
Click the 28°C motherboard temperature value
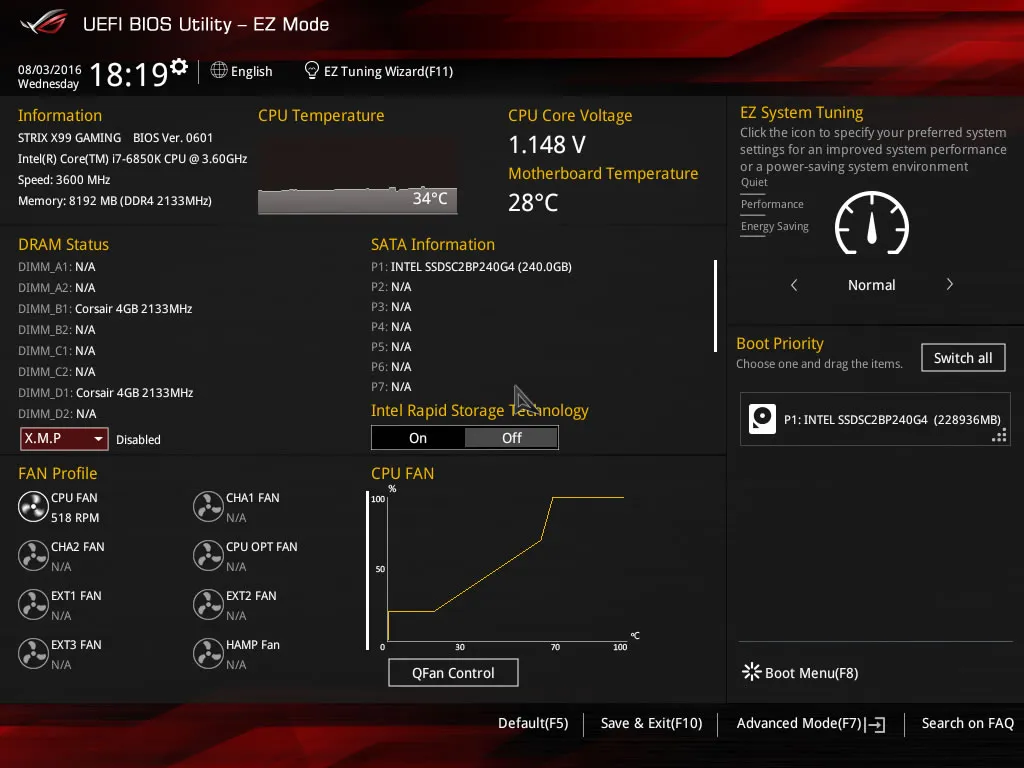tap(533, 202)
